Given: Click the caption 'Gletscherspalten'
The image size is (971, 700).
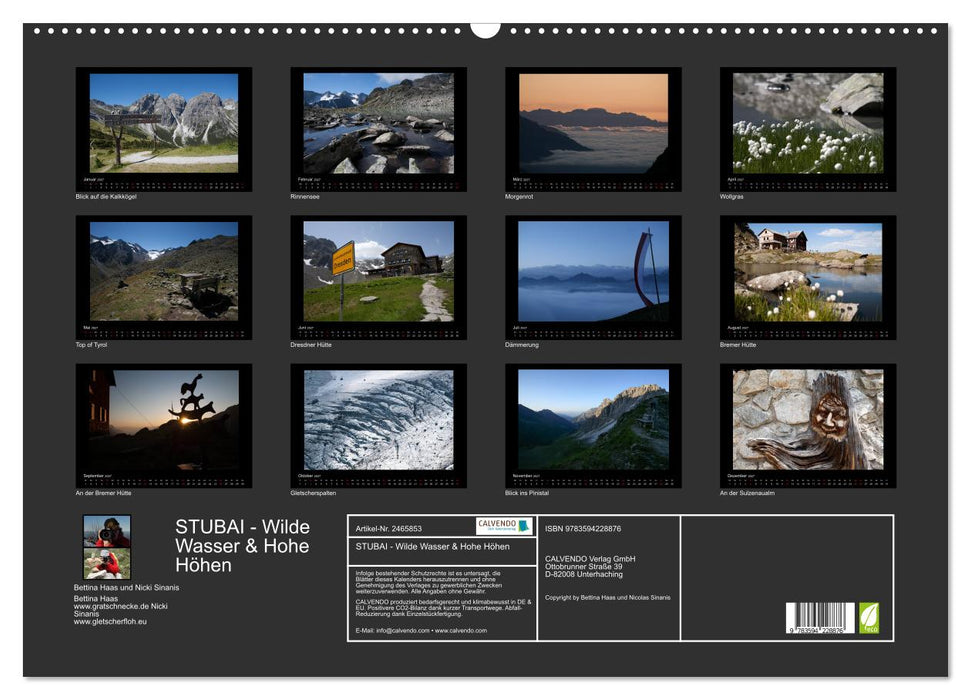Looking at the screenshot, I should [313, 493].
